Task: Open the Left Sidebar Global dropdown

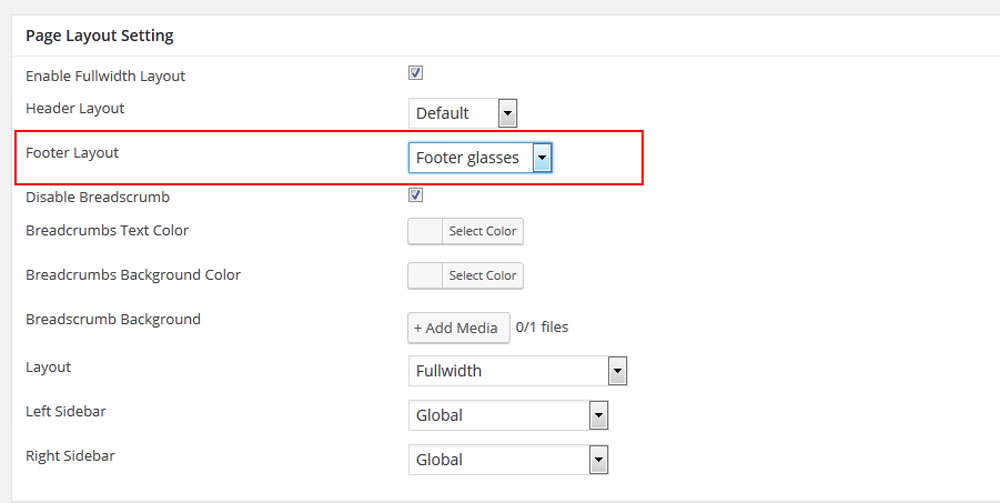Action: point(498,415)
